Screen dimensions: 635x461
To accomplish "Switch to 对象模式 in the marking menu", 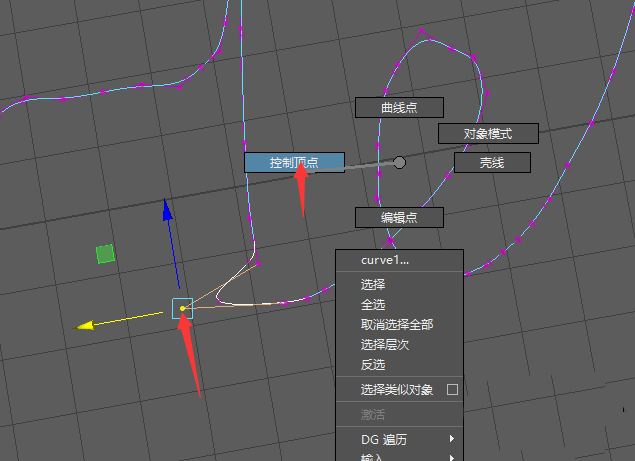I will coord(488,133).
